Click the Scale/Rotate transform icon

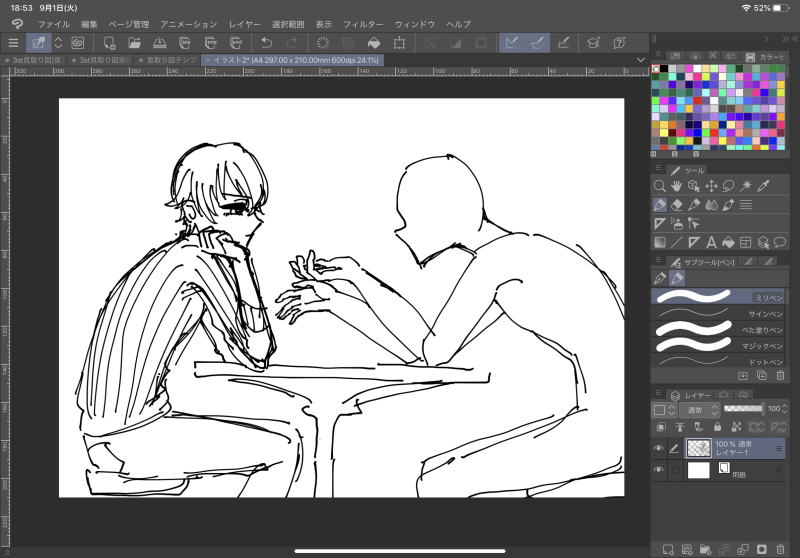click(x=399, y=43)
